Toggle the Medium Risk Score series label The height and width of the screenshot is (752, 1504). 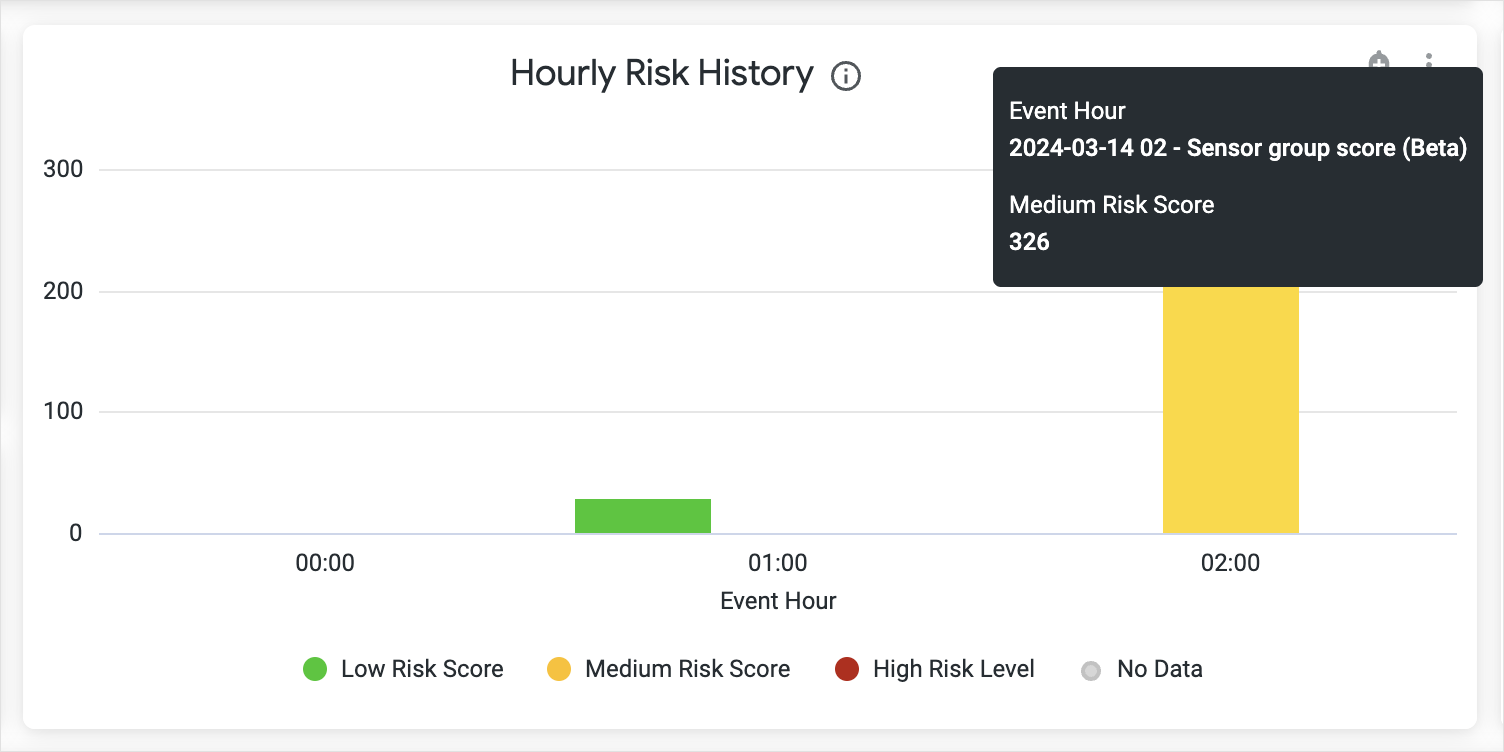(x=687, y=669)
